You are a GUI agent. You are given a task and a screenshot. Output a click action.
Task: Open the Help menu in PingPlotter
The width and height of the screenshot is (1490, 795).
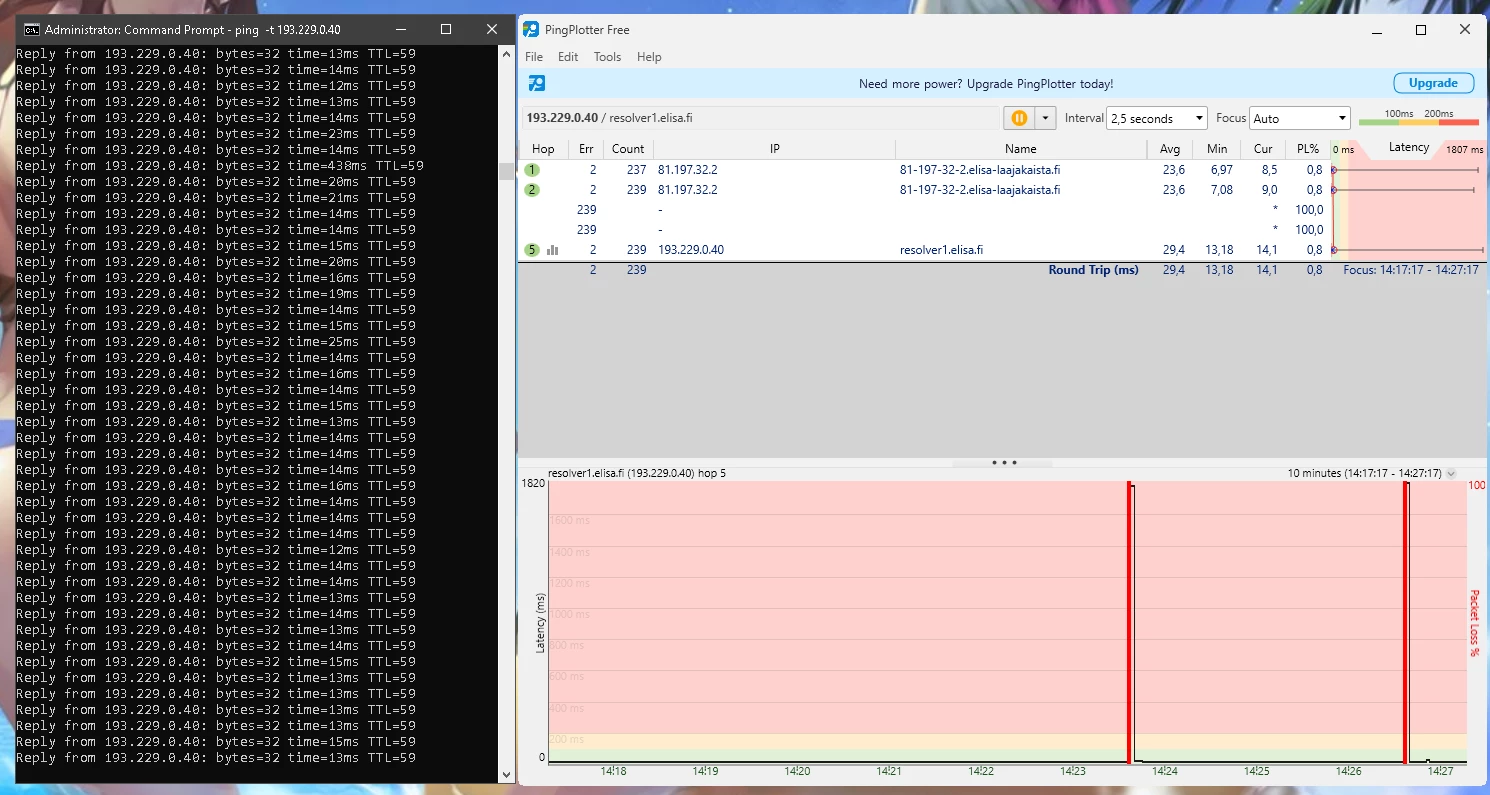tap(649, 57)
